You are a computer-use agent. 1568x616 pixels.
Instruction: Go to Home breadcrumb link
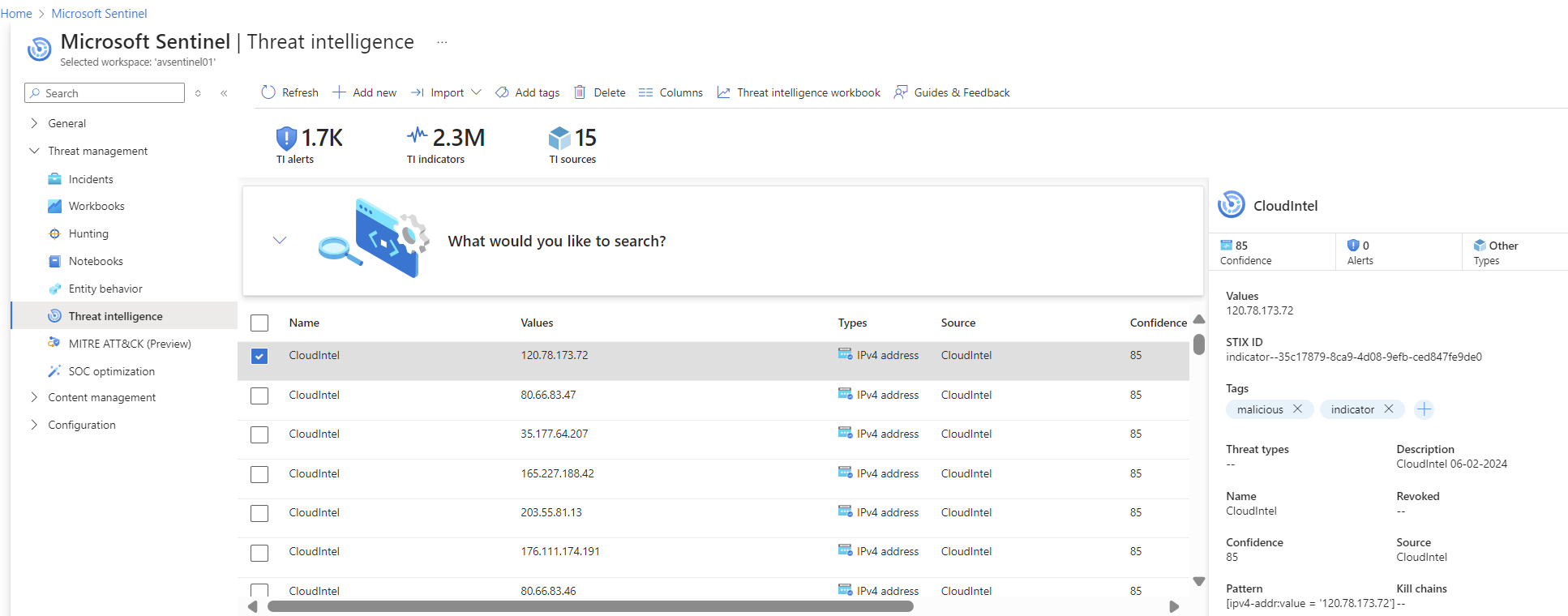pos(16,14)
